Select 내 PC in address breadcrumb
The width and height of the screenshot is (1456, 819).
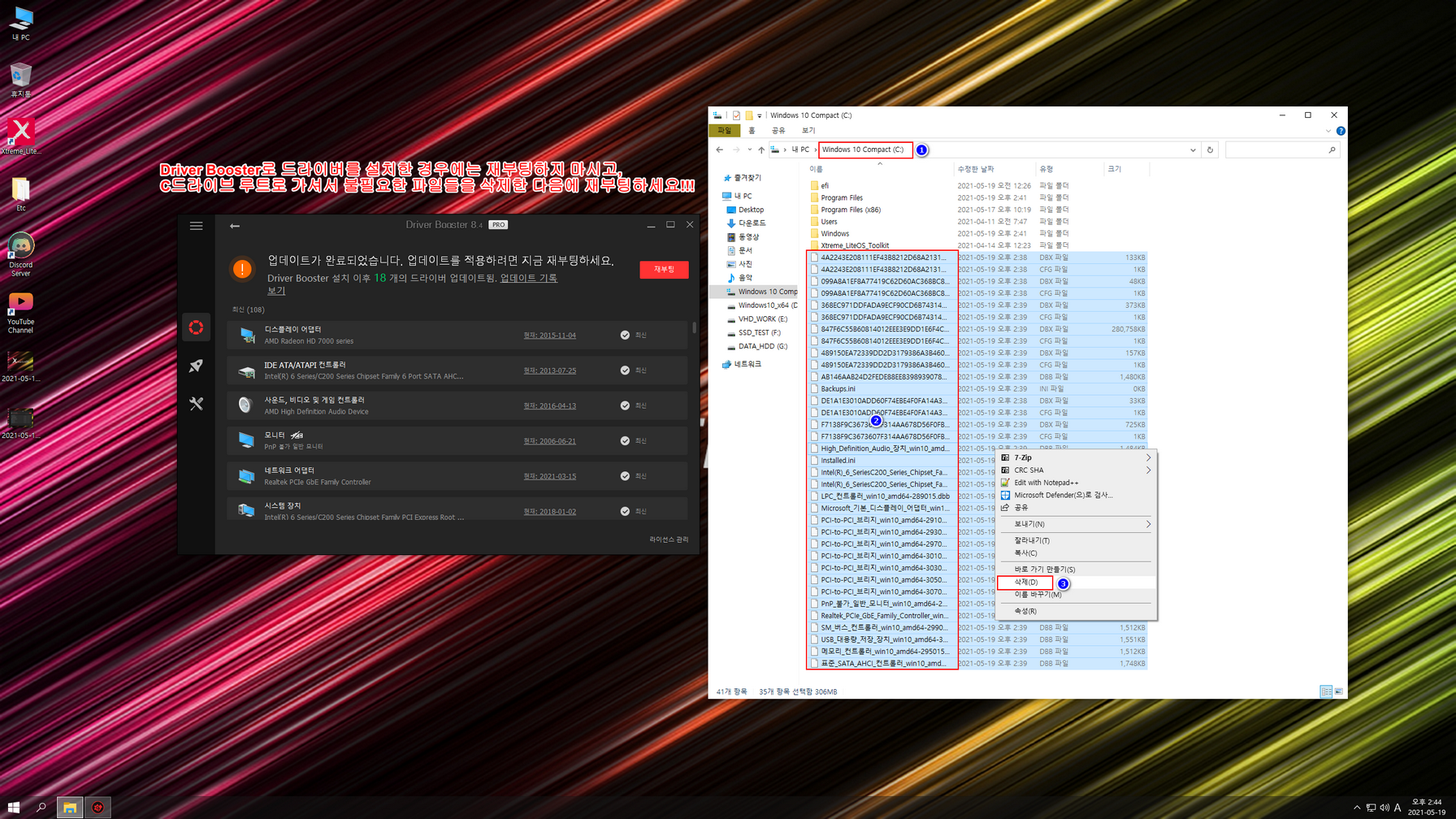pyautogui.click(x=800, y=149)
